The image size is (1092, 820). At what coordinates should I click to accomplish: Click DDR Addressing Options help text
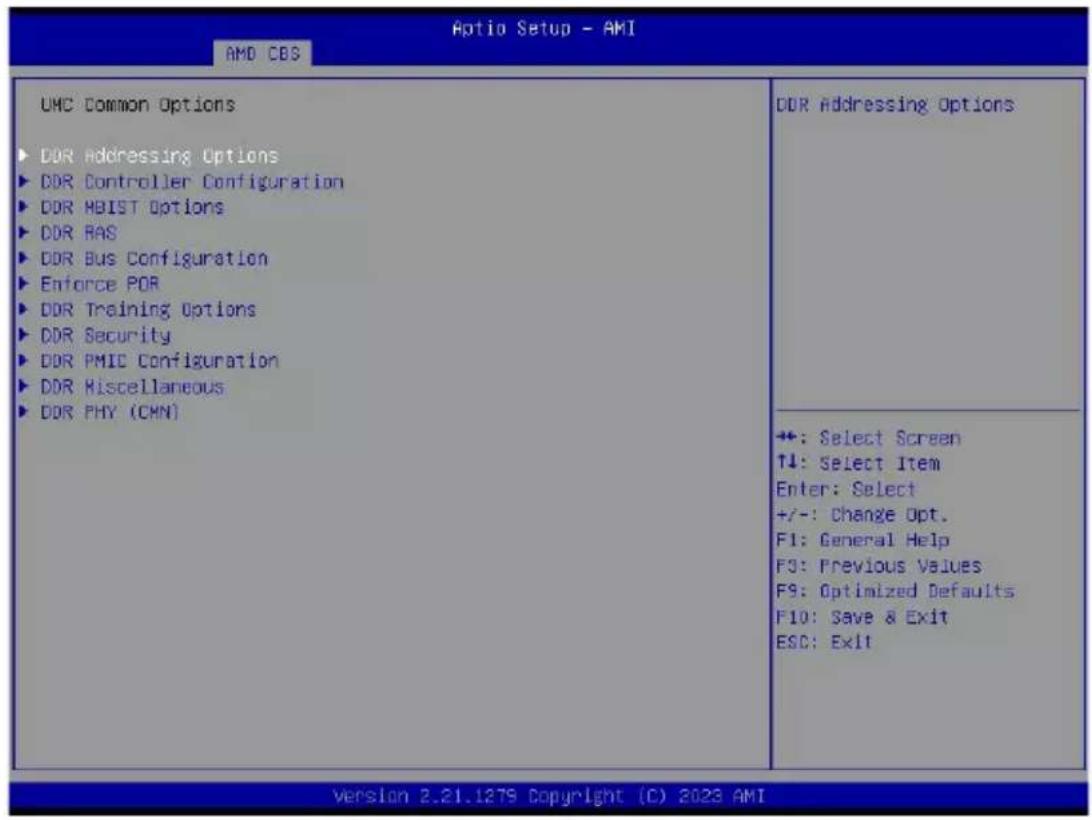coord(895,105)
